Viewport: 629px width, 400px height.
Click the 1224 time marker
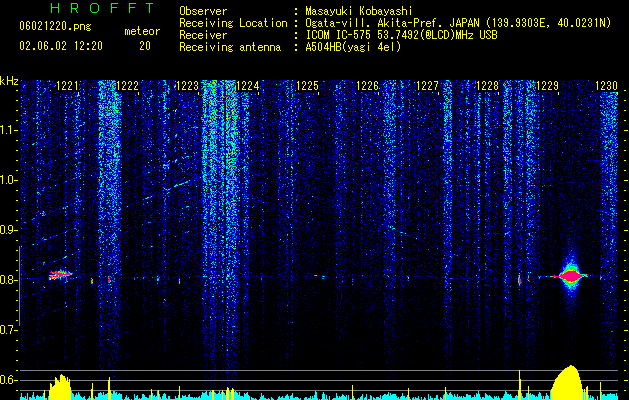point(248,86)
